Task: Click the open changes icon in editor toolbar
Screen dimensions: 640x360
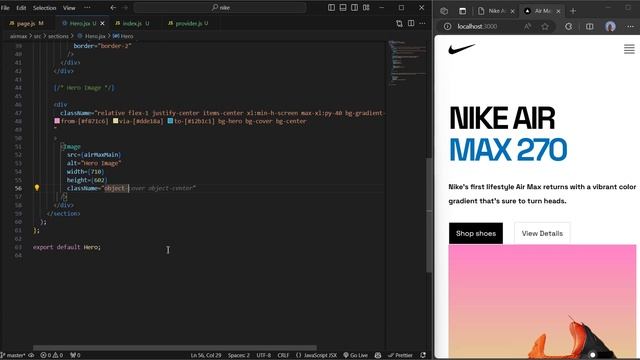Action: pyautogui.click(x=399, y=24)
